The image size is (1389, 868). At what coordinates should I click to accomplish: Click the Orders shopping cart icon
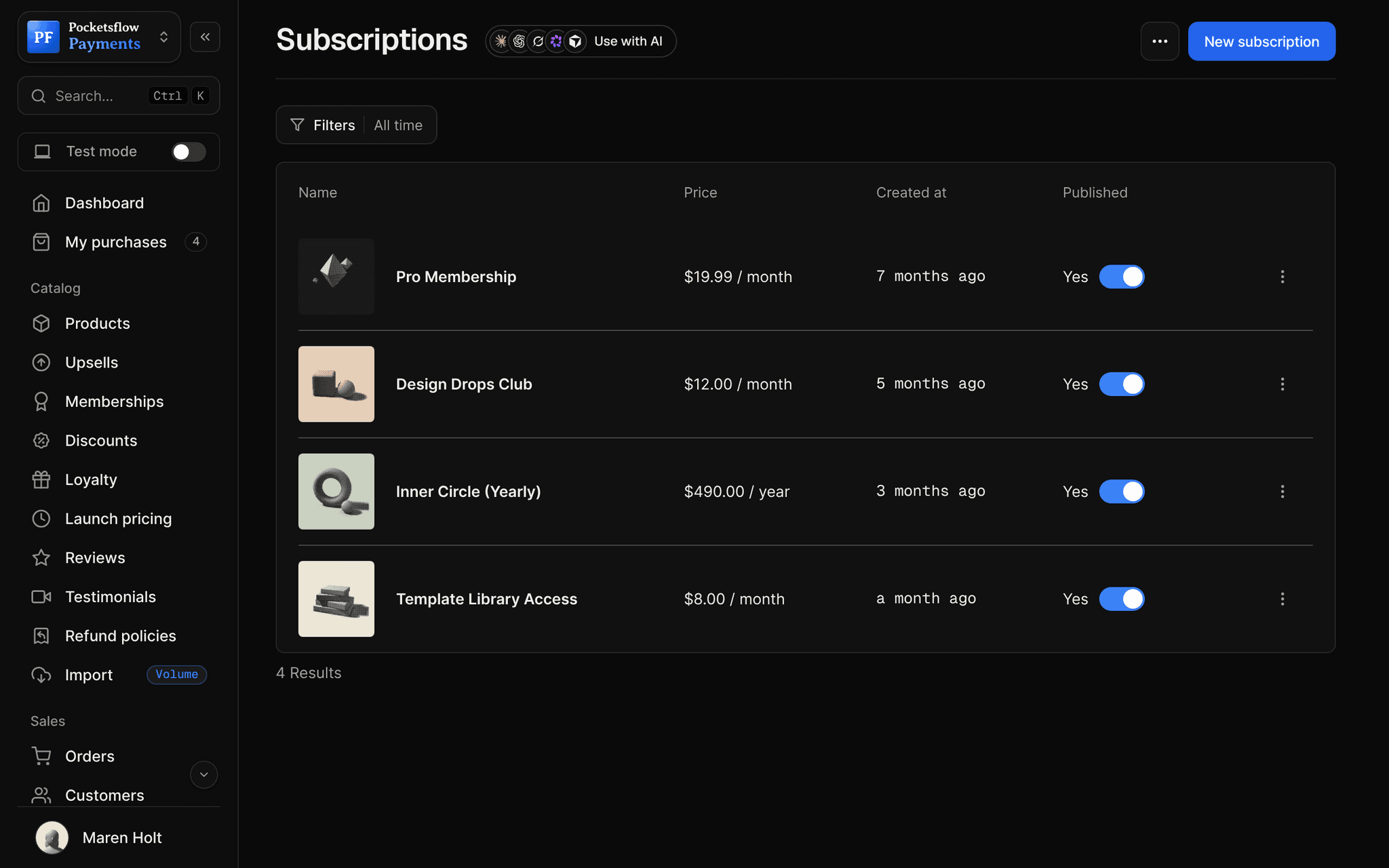(41, 756)
